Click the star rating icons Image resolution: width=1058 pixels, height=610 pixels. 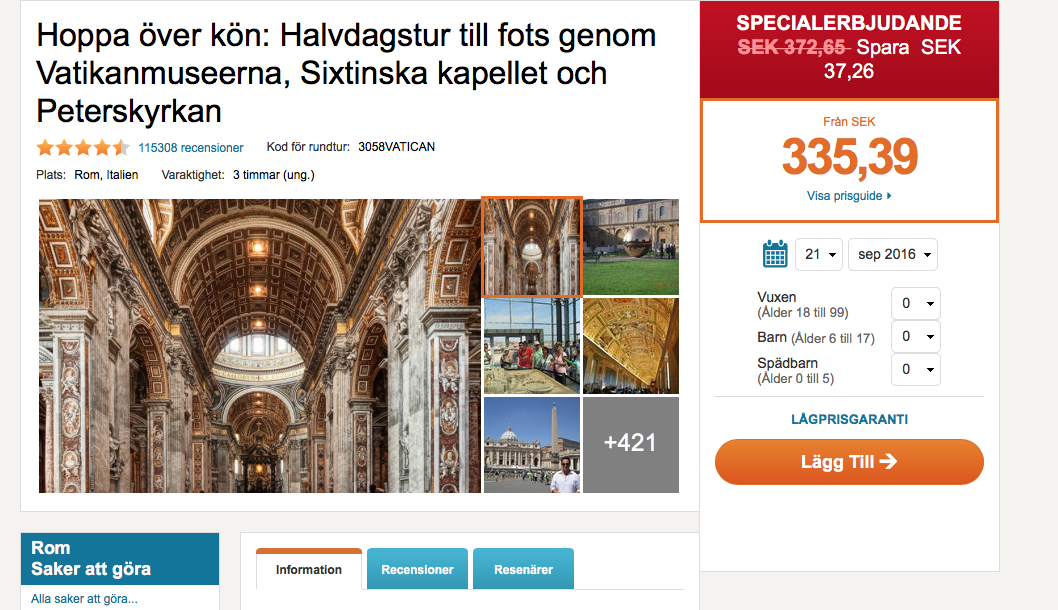83,147
